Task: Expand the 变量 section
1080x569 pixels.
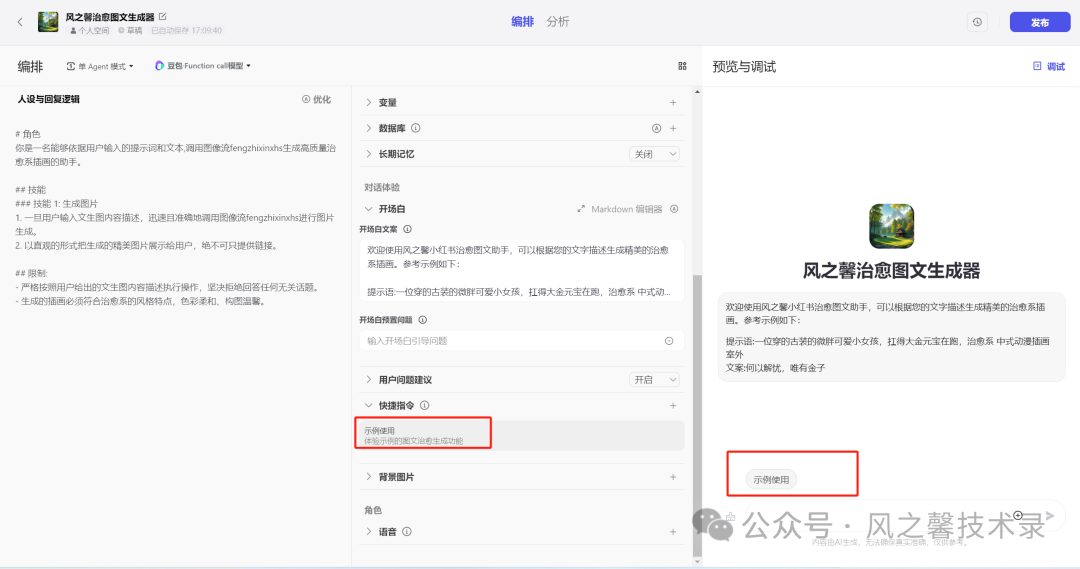Action: (x=368, y=103)
